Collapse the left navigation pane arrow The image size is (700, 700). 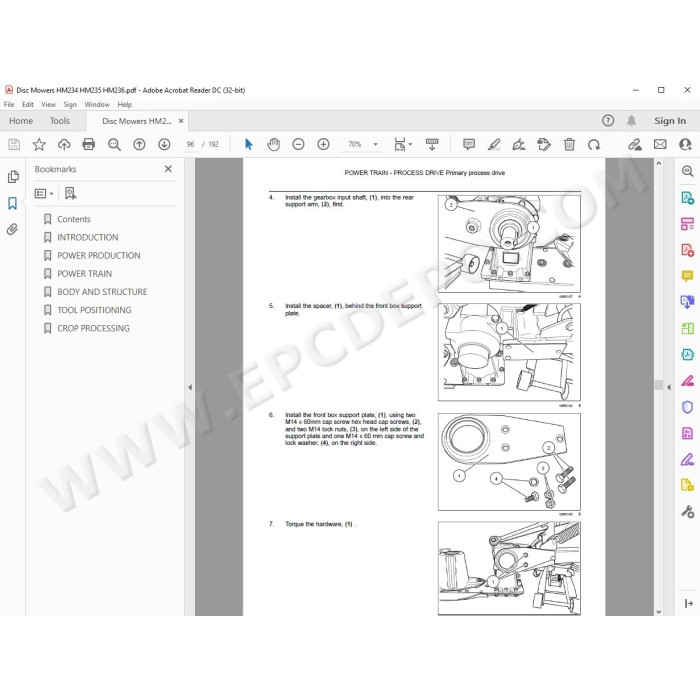pyautogui.click(x=190, y=387)
